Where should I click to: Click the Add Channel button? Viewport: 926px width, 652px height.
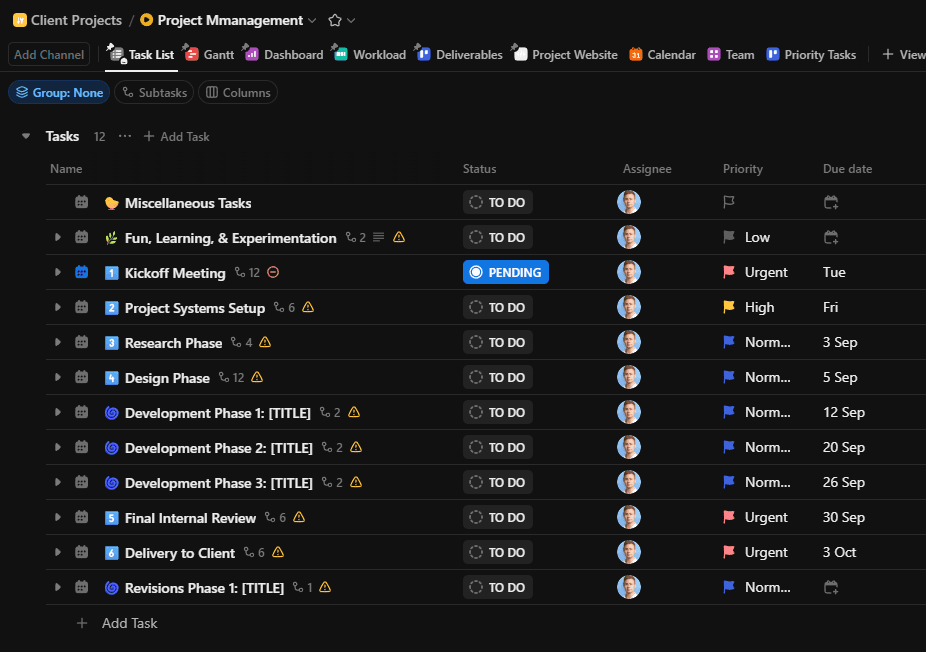point(49,54)
